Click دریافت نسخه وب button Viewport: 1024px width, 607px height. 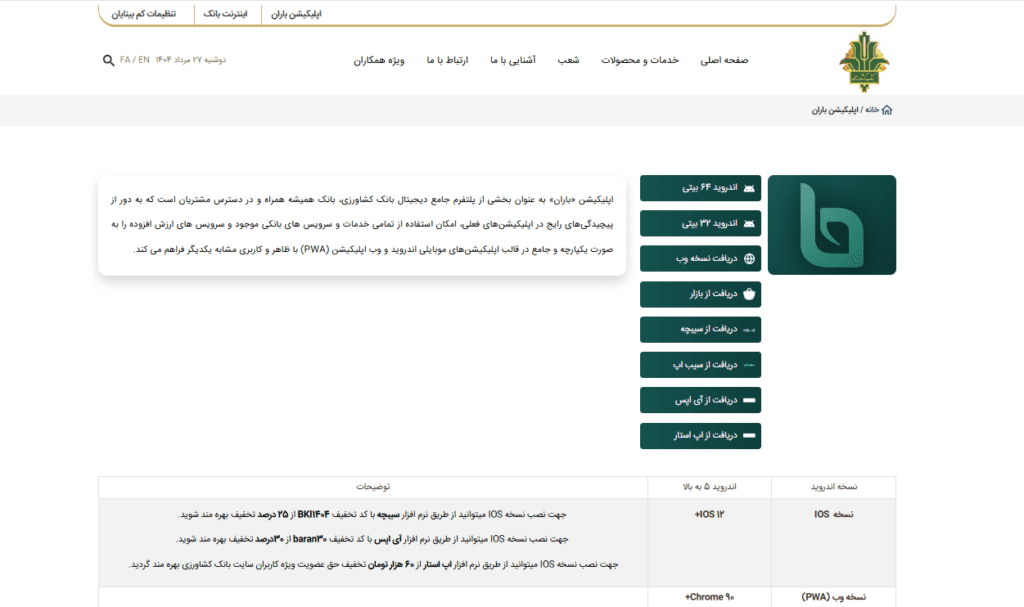700,259
